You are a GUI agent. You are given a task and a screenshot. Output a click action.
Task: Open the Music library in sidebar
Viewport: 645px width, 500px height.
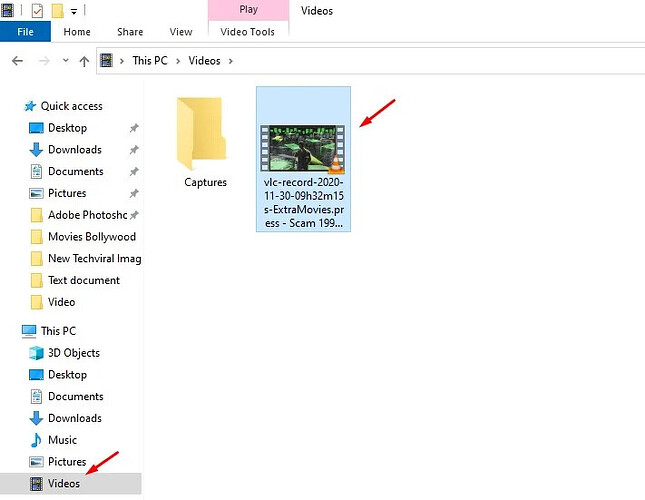[62, 440]
